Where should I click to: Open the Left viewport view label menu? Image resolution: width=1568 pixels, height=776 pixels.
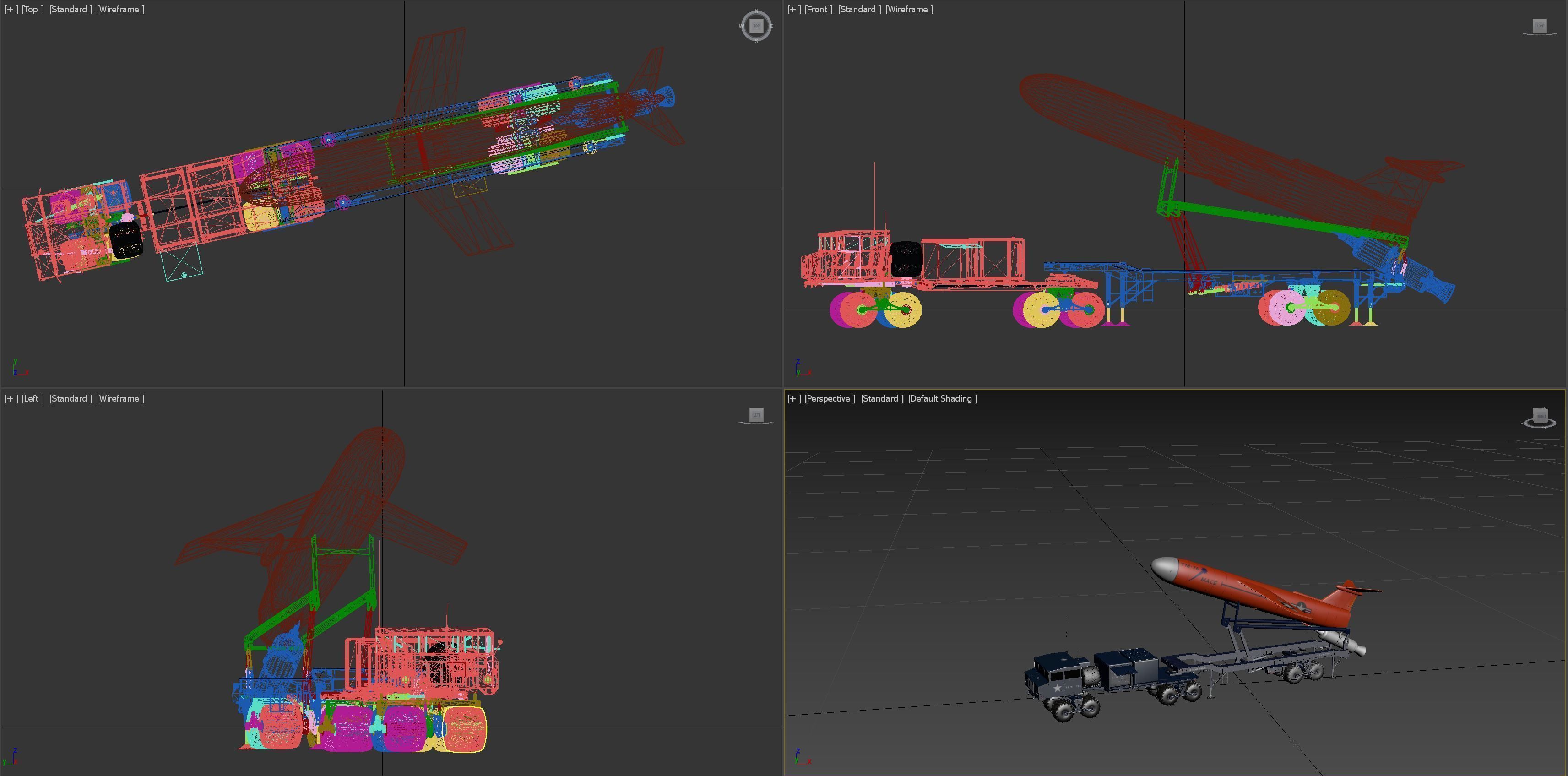[33, 398]
